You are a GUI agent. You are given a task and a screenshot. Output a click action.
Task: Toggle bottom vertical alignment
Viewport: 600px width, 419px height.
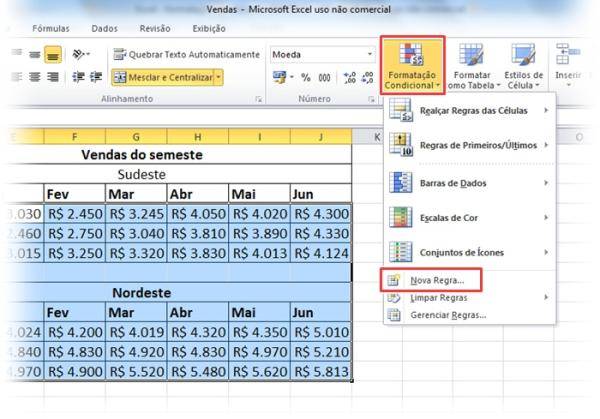53,55
